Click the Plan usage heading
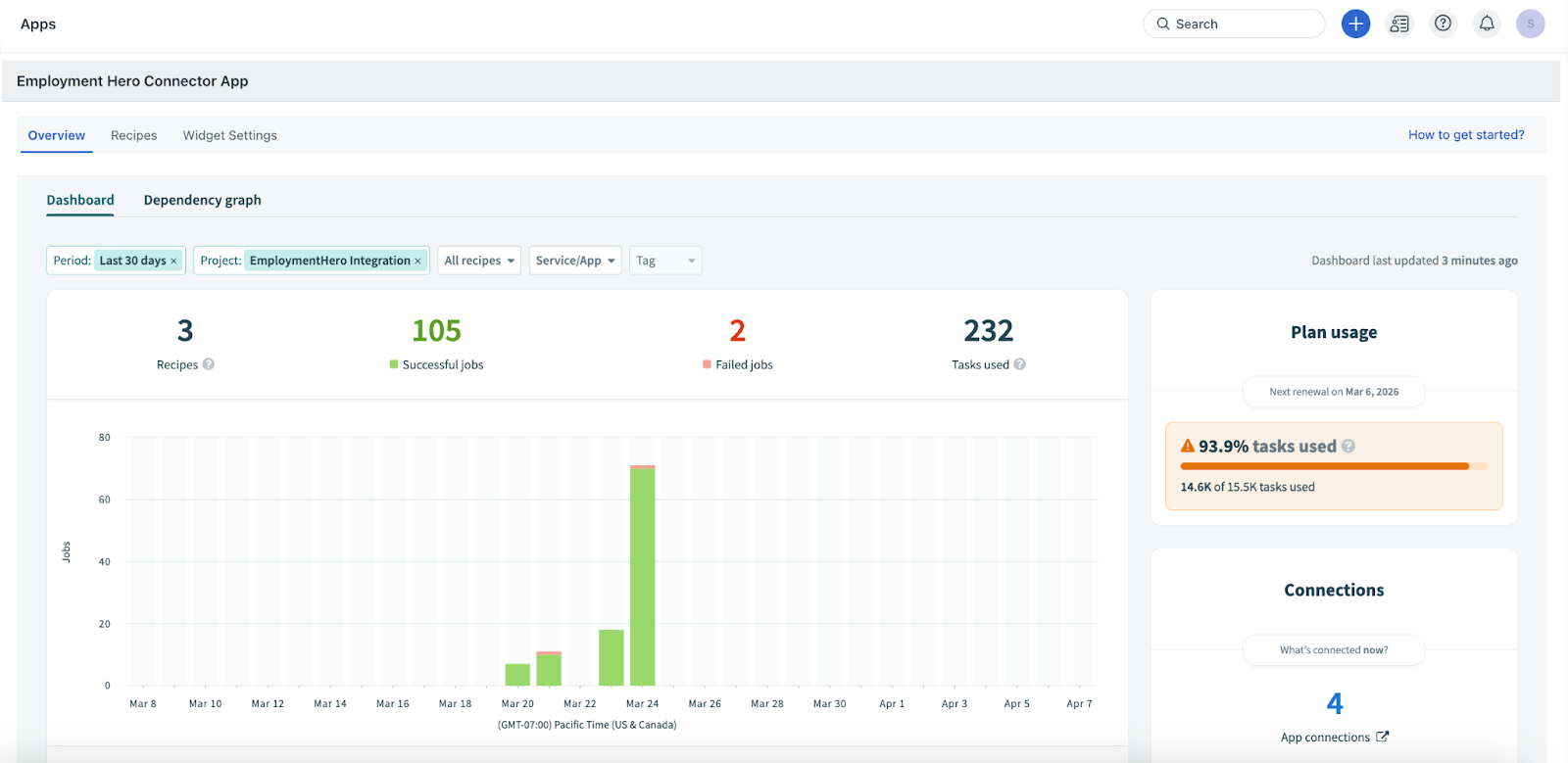The image size is (1568, 763). pos(1334,332)
